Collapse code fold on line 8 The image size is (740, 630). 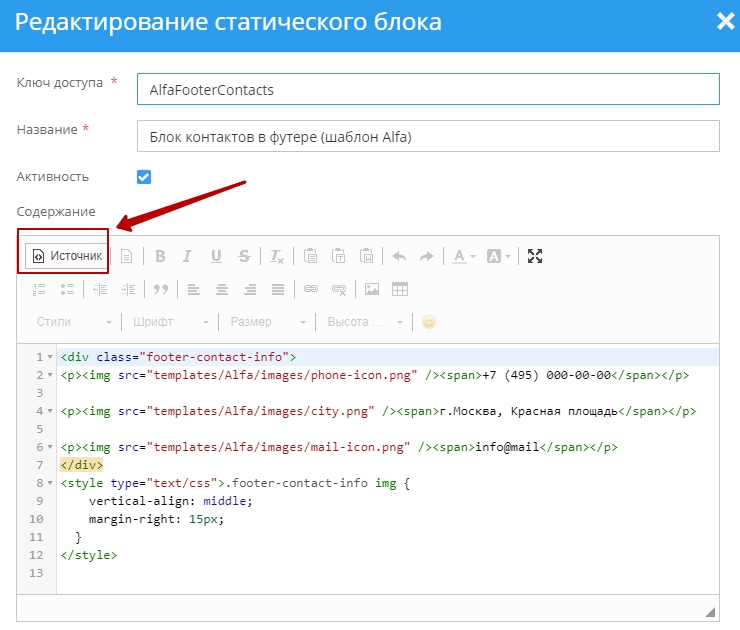[x=50, y=483]
